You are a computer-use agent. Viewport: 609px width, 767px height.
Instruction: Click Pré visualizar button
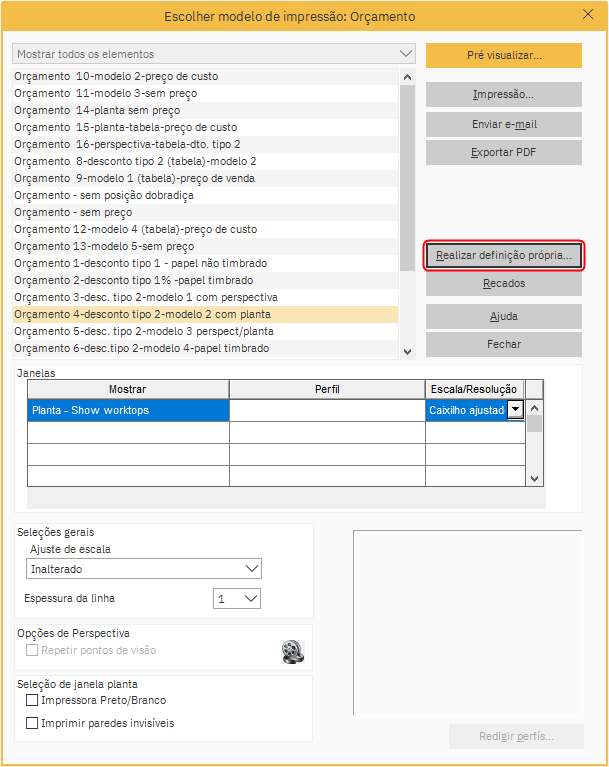[504, 55]
